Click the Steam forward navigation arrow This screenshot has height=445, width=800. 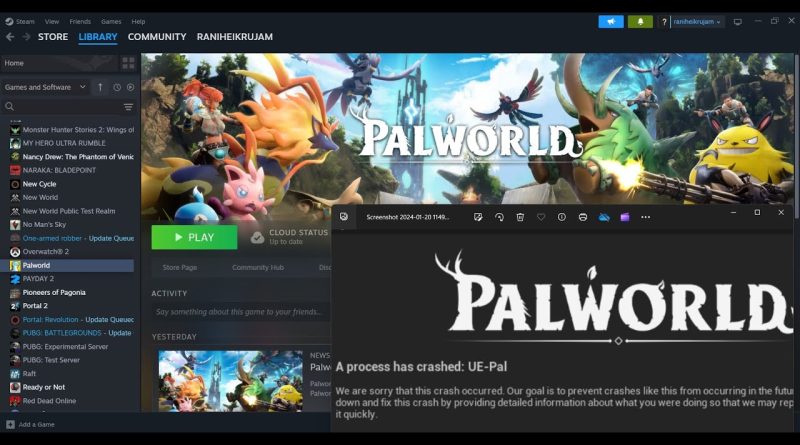(26, 37)
